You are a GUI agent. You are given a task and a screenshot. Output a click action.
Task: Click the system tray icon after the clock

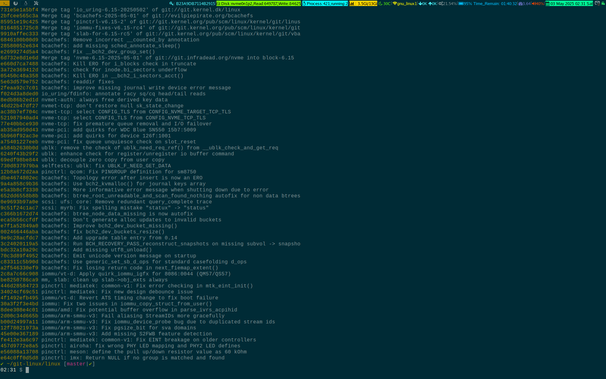click(x=597, y=3)
